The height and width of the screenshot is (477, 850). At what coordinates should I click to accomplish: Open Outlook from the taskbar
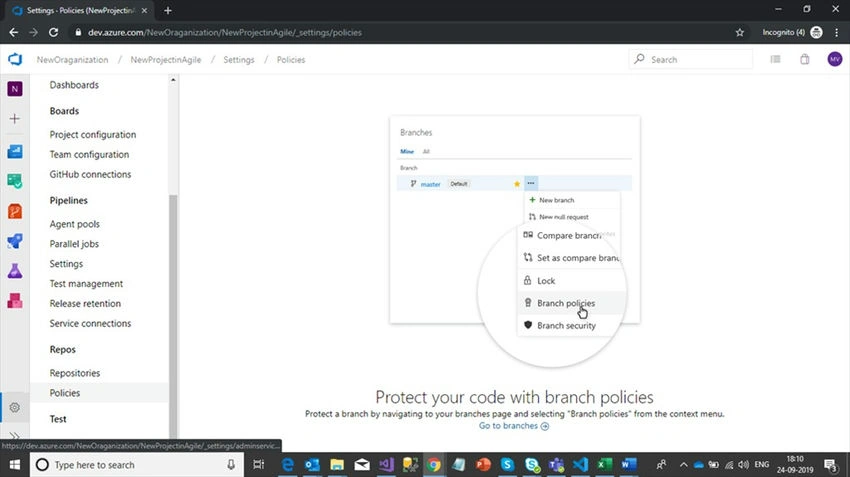(x=312, y=465)
